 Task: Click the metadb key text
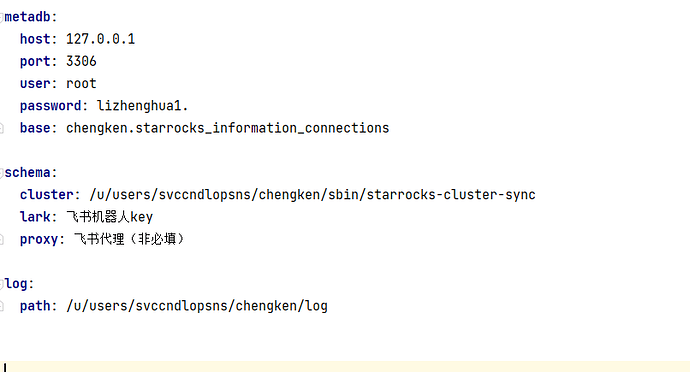tap(27, 17)
